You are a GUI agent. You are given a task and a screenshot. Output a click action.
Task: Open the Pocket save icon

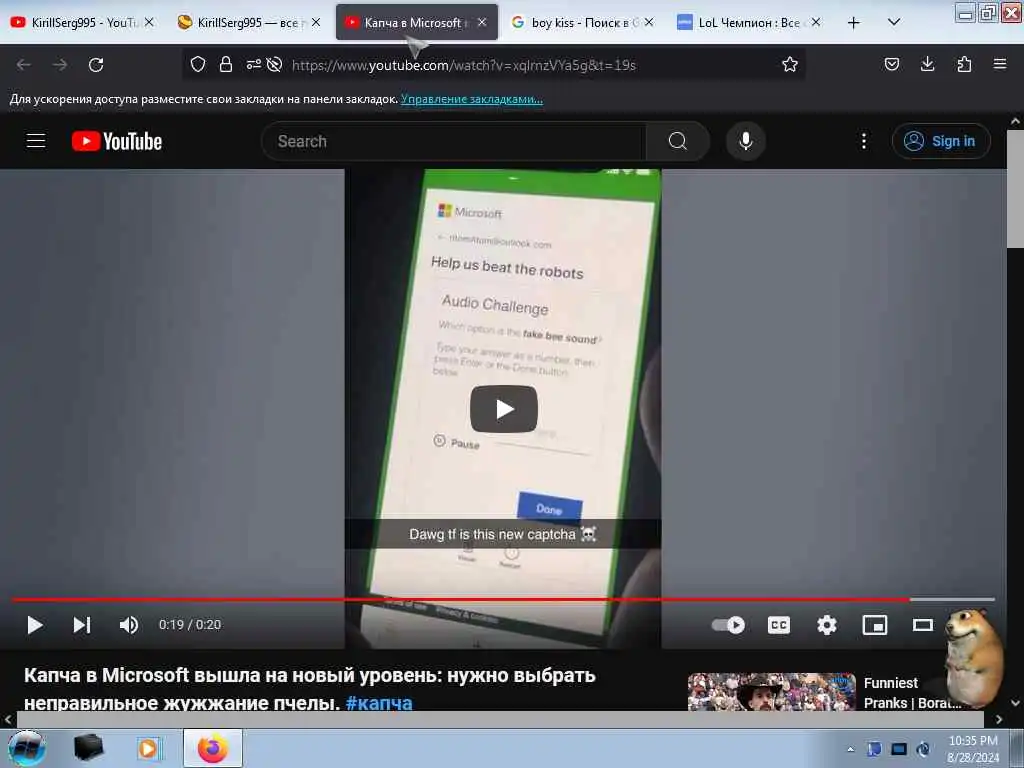[x=891, y=64]
